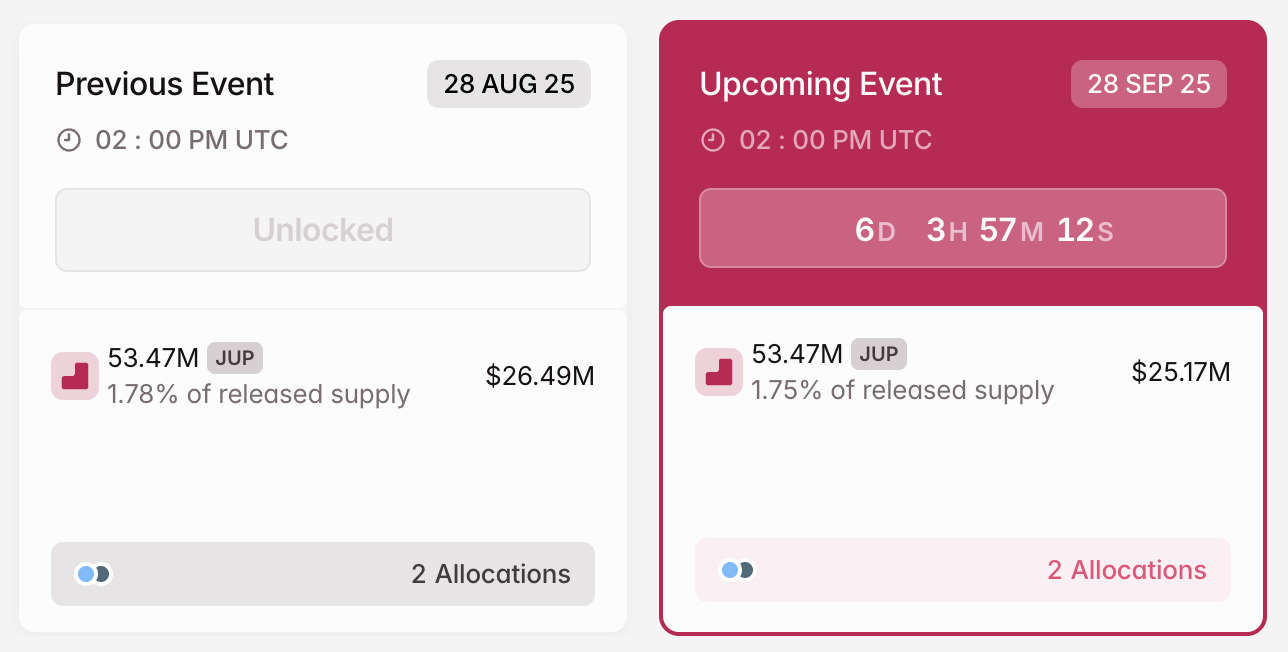
Task: Click the countdown timer bar
Action: (x=963, y=228)
